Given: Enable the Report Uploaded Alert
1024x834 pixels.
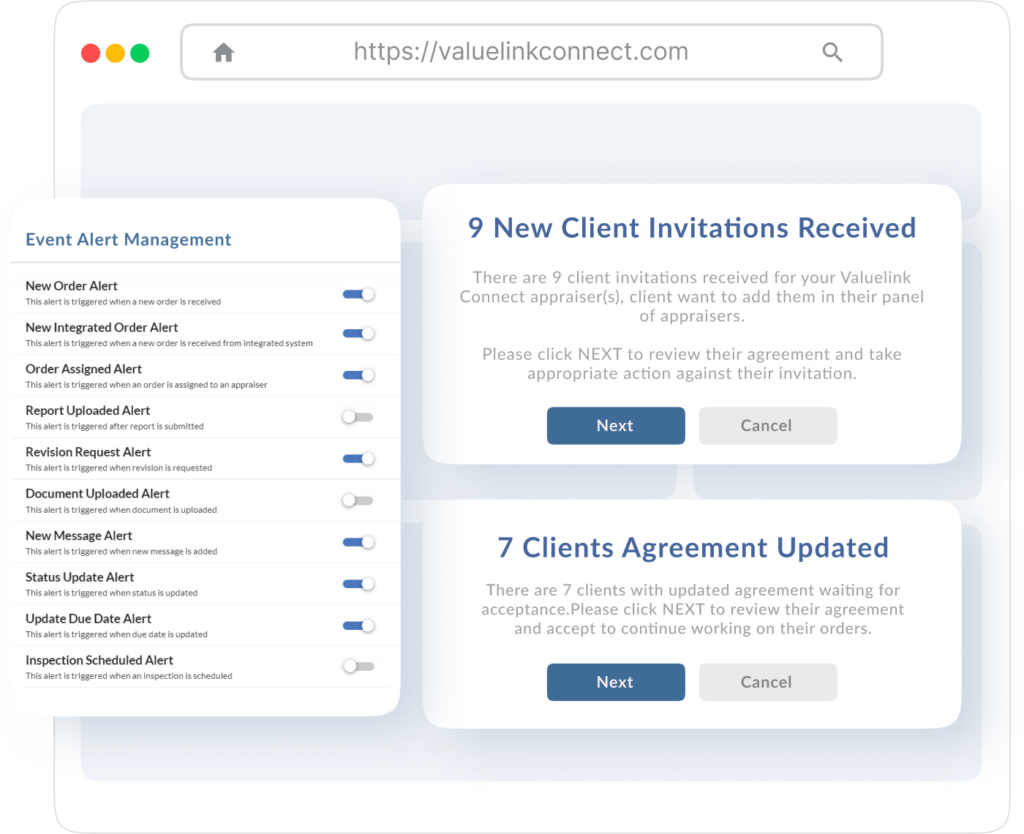Looking at the screenshot, I should (x=357, y=418).
